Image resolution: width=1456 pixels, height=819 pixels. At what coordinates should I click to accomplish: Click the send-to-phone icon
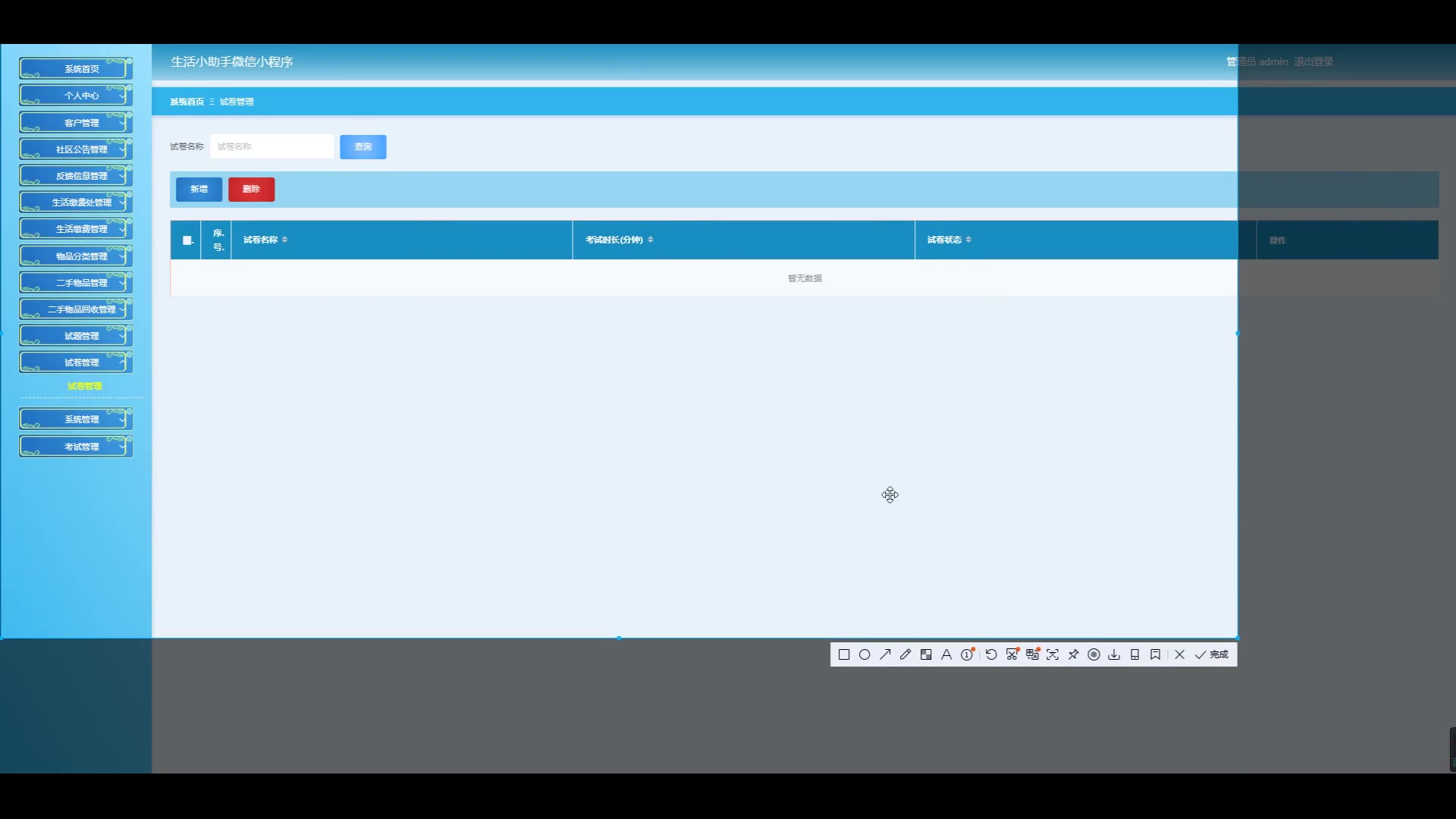click(x=1134, y=654)
